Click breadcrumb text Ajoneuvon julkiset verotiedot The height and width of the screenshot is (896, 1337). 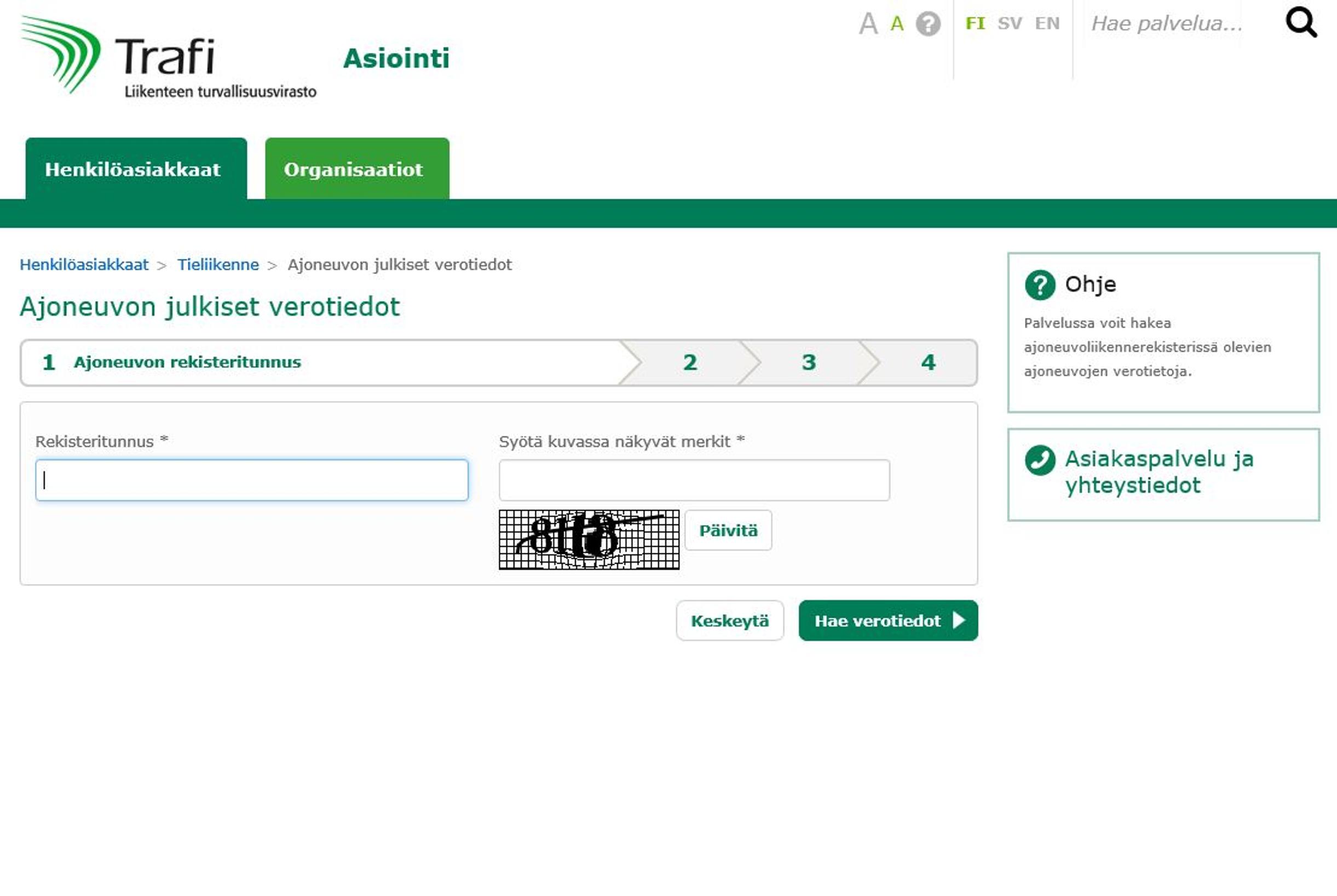[x=400, y=264]
